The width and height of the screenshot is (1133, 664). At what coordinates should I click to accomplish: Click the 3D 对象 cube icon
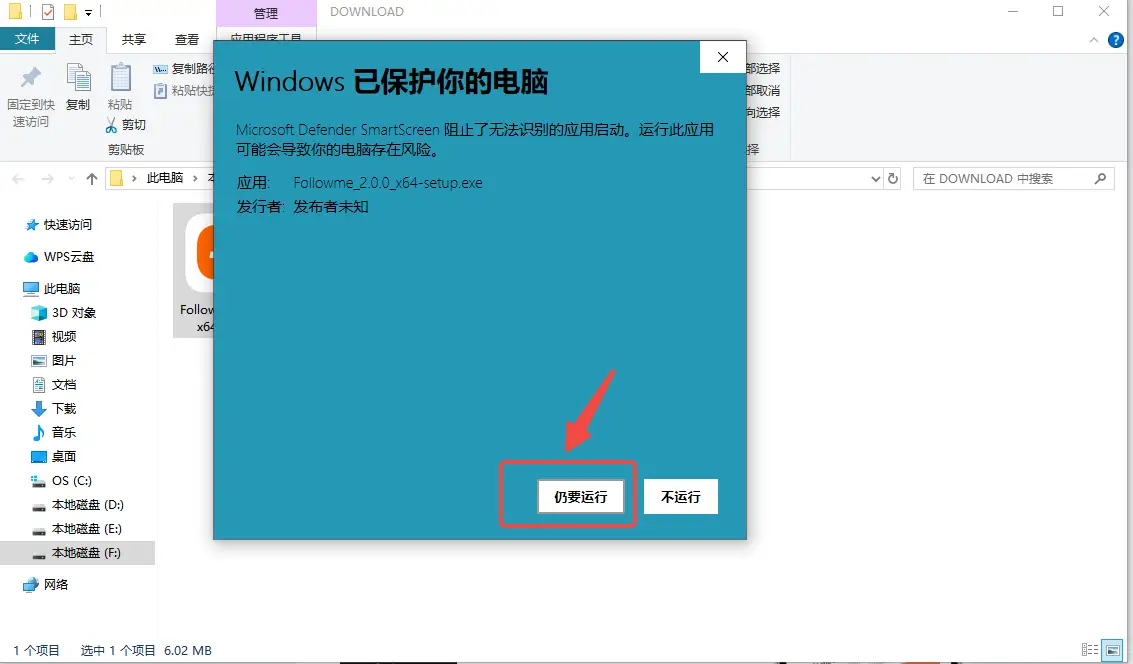(39, 313)
